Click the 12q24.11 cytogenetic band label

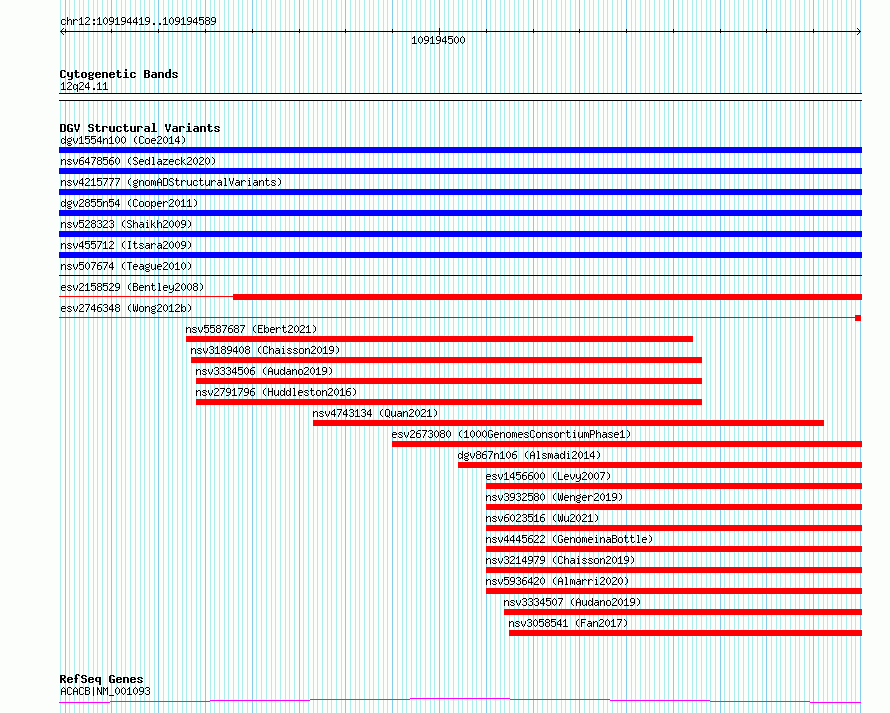point(84,86)
